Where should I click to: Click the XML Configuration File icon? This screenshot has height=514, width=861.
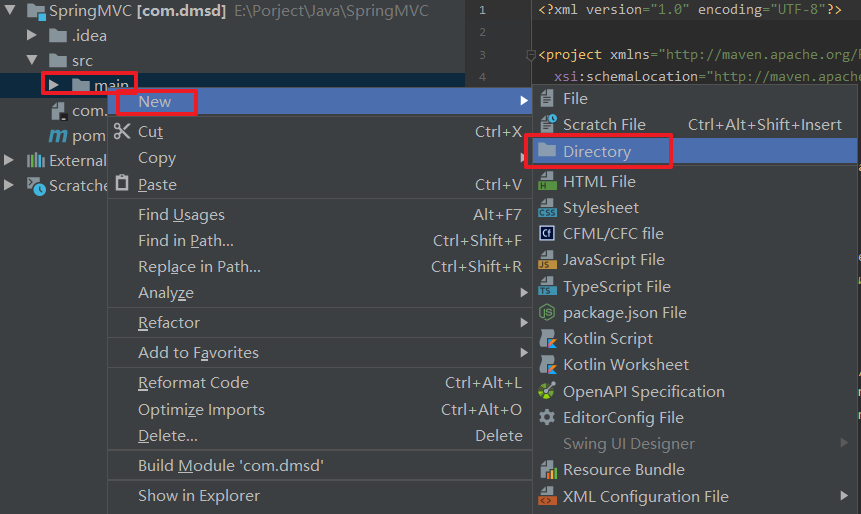(x=547, y=496)
